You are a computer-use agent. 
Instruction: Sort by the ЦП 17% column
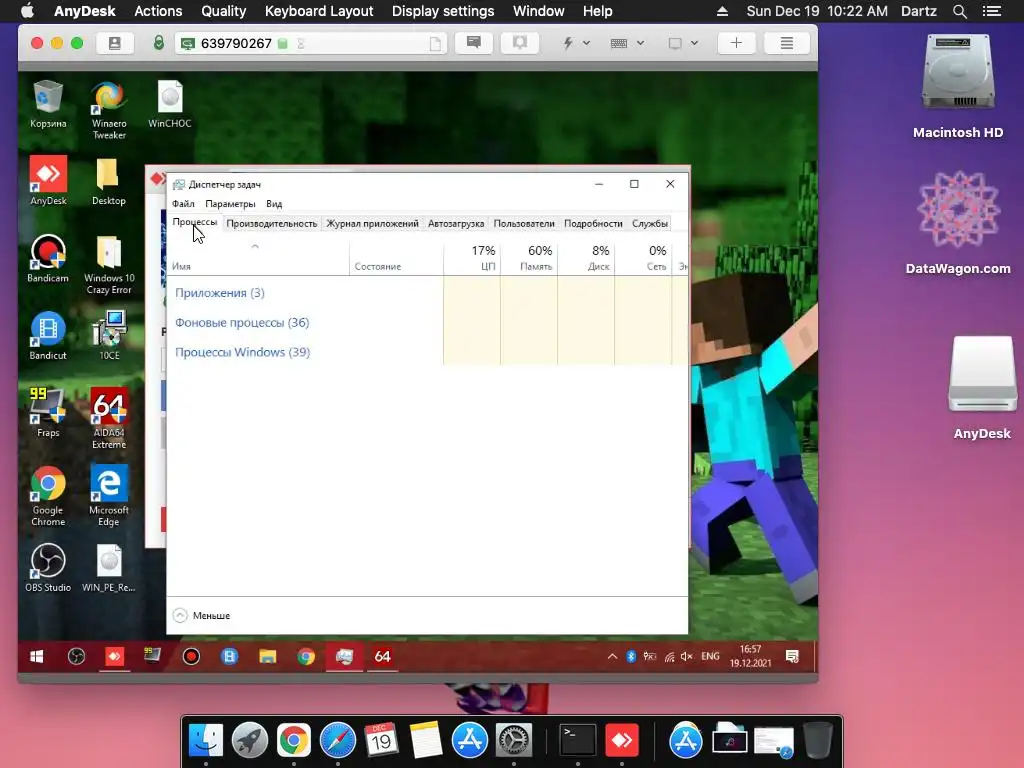[x=472, y=259]
